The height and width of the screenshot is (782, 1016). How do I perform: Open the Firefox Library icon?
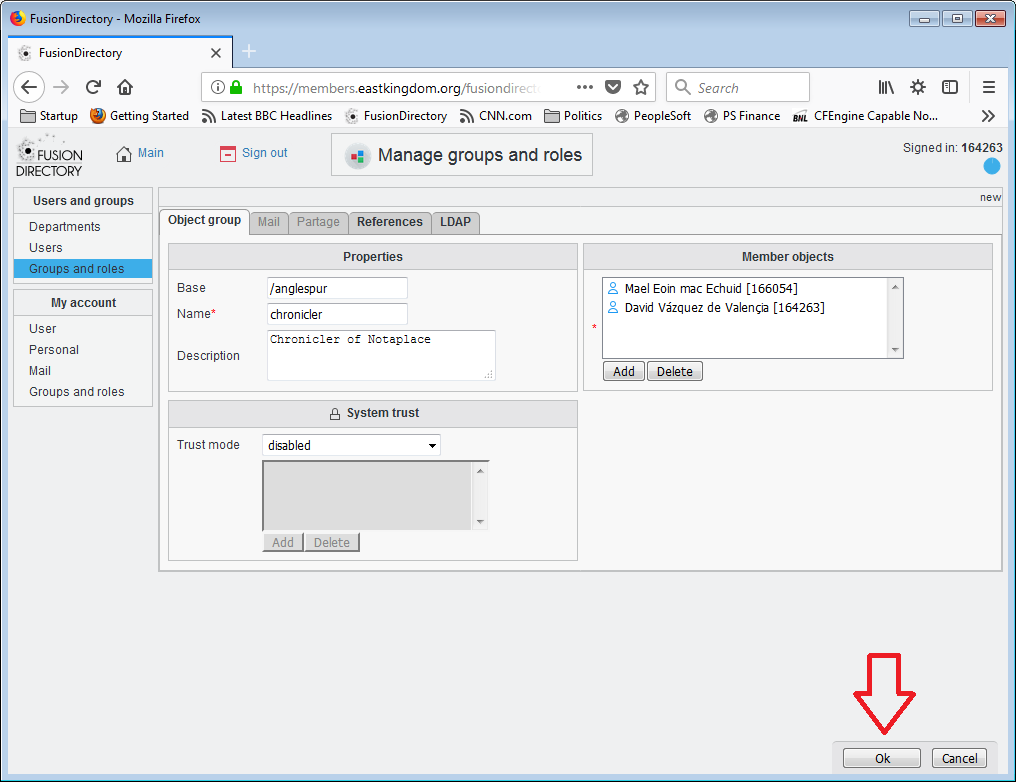[x=886, y=87]
